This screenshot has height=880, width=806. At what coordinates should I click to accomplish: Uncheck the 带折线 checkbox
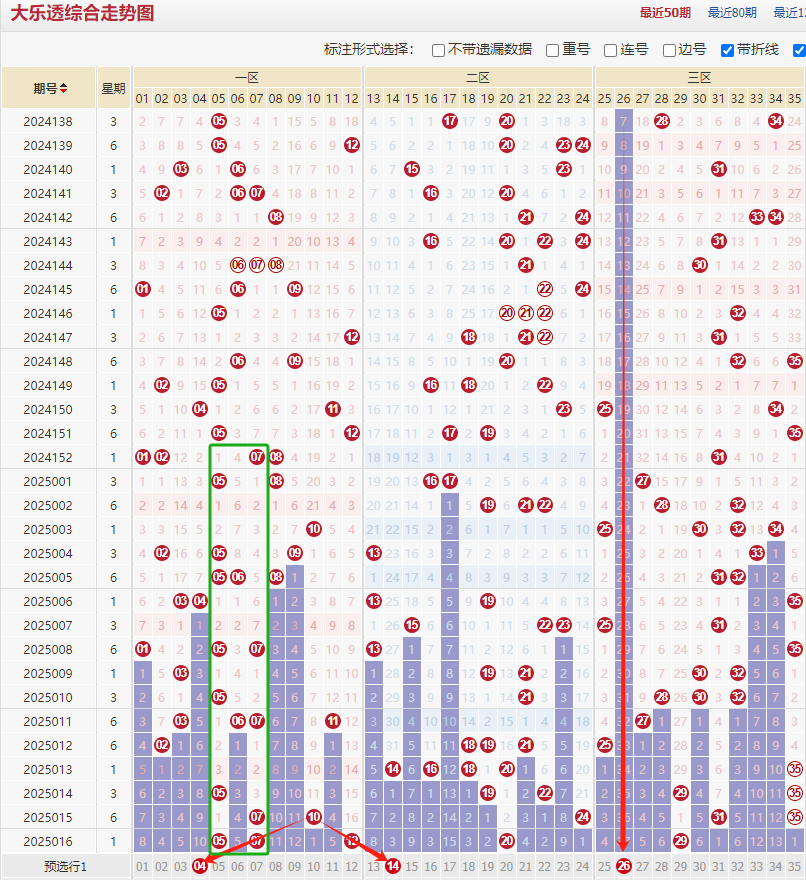pyautogui.click(x=727, y=50)
